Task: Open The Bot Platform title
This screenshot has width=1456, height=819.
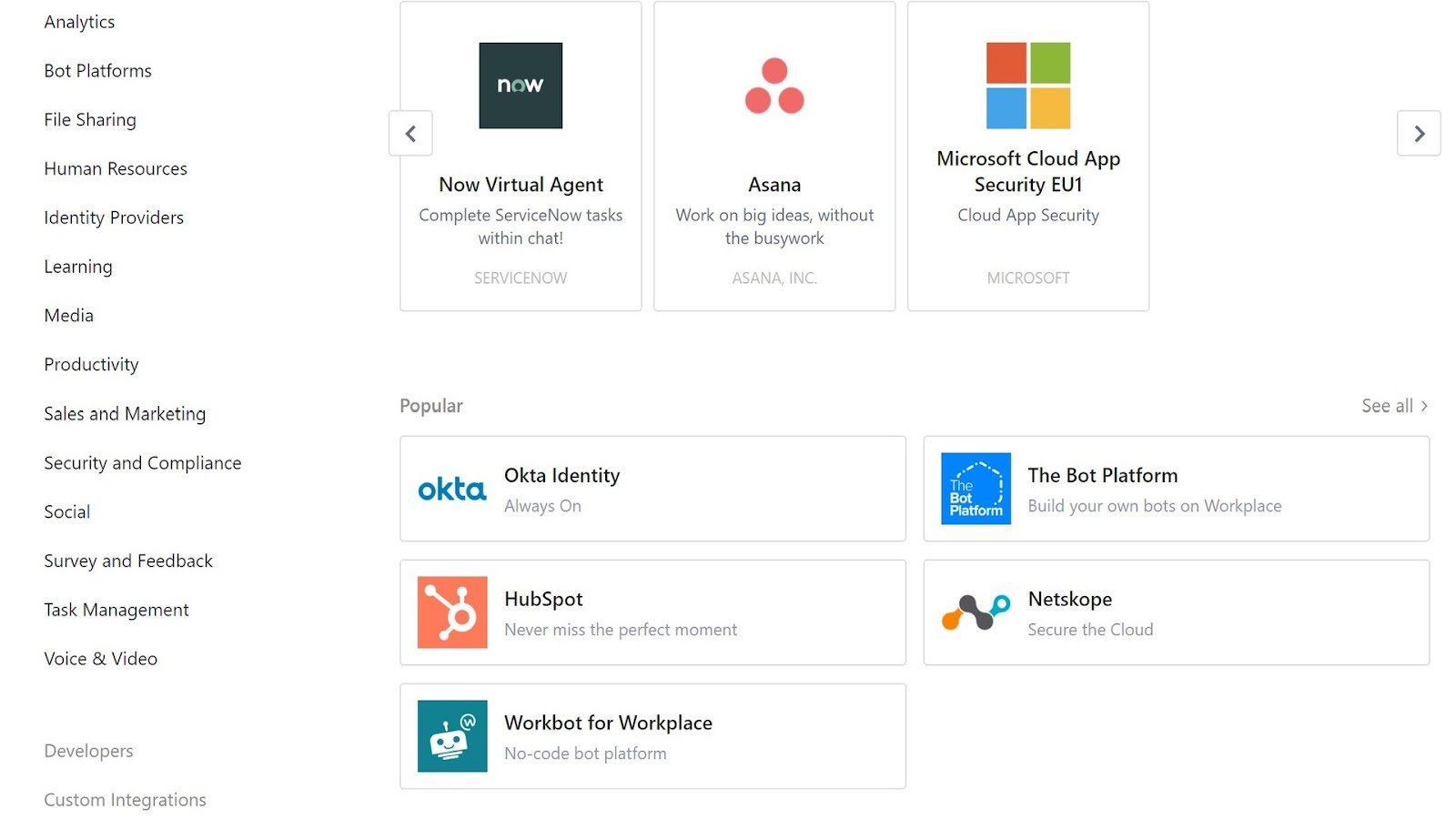Action: [x=1103, y=475]
